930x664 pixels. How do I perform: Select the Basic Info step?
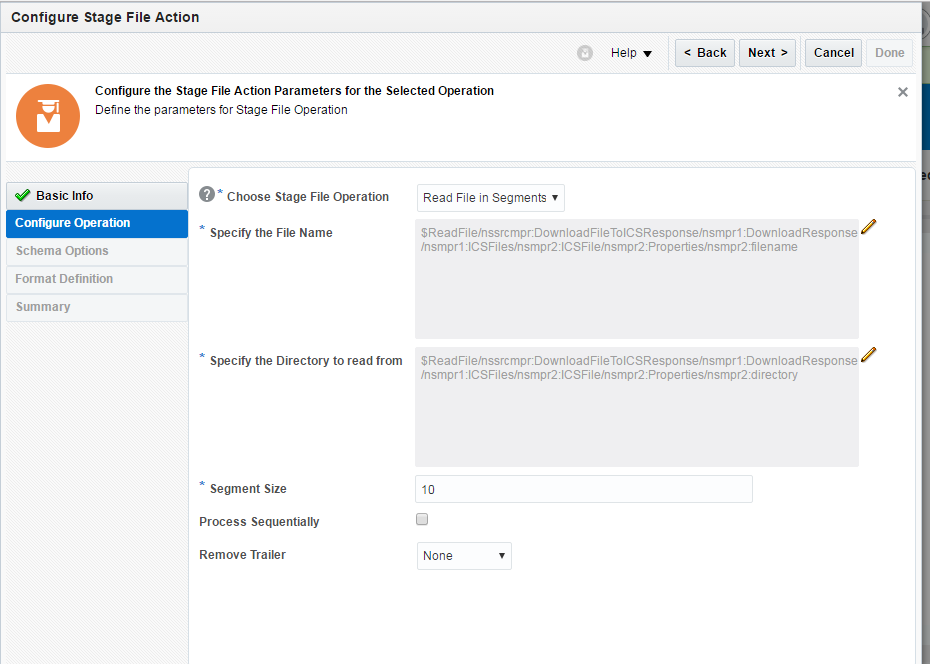[x=65, y=196]
